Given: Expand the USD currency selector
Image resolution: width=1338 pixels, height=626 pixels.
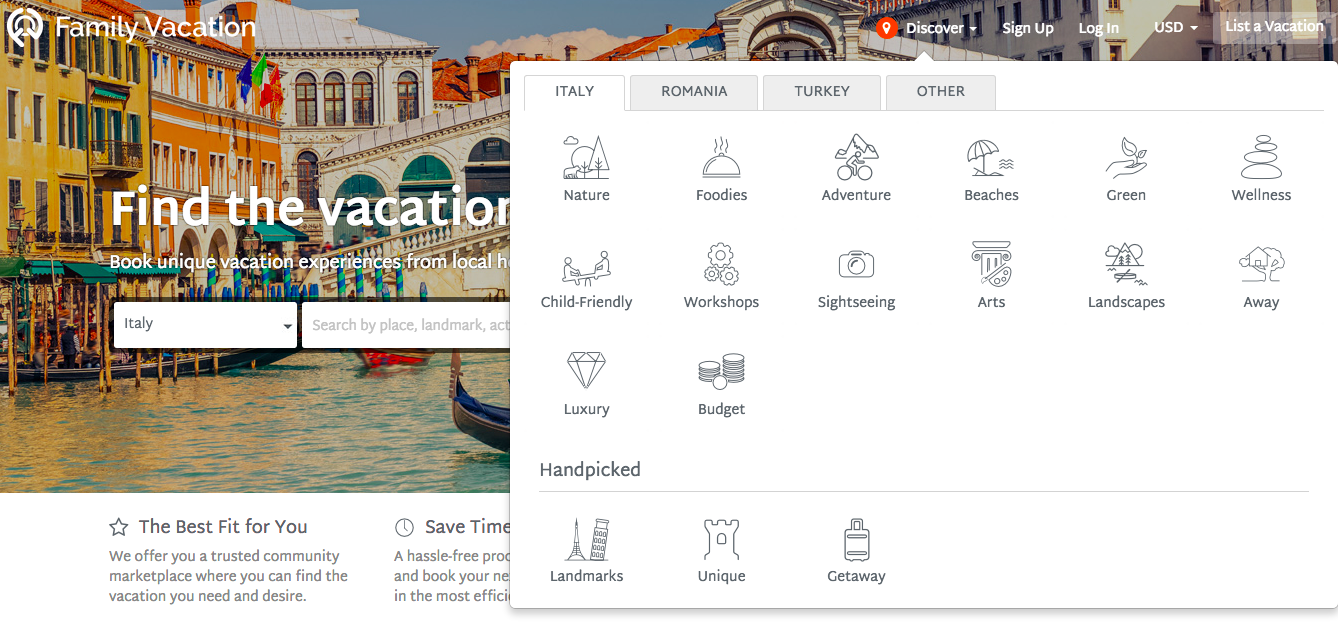Looking at the screenshot, I should point(1174,28).
